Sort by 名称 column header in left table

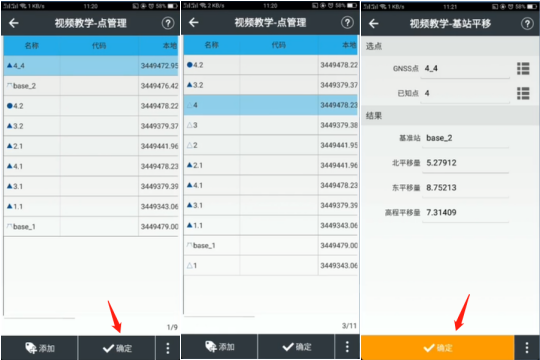click(32, 45)
